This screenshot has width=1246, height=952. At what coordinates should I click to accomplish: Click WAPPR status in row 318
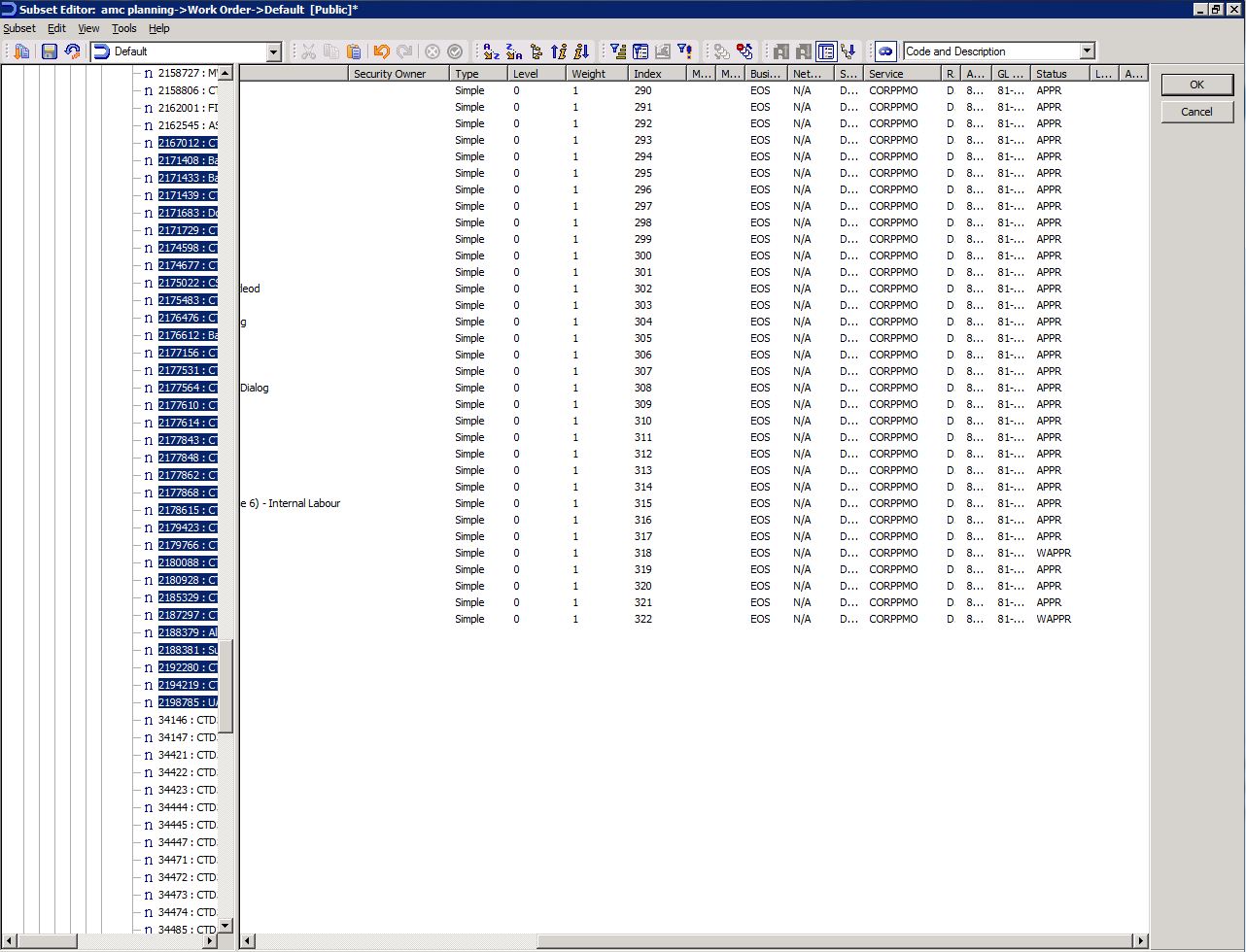pos(1054,553)
